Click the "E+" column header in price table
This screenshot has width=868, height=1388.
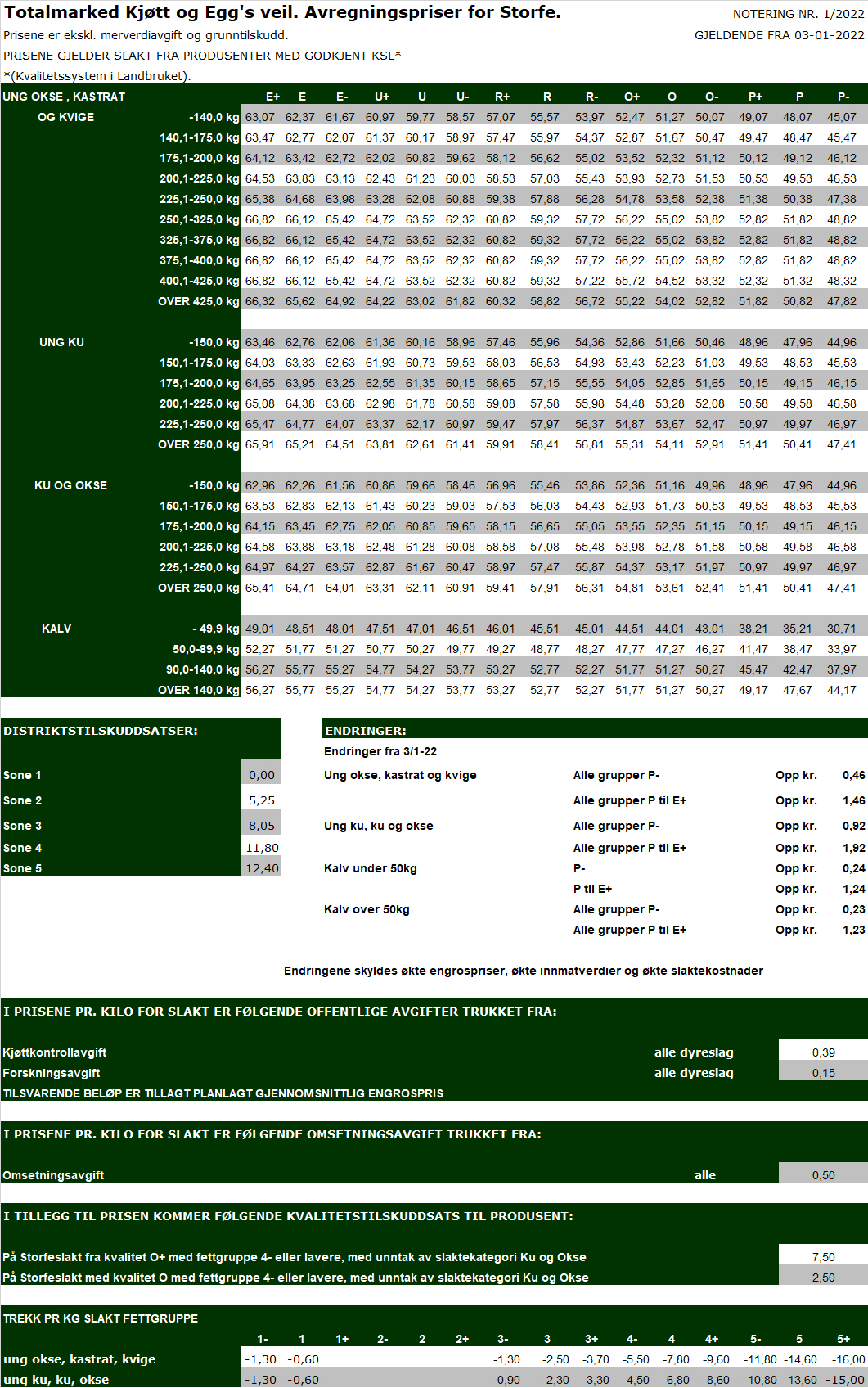pyautogui.click(x=272, y=97)
